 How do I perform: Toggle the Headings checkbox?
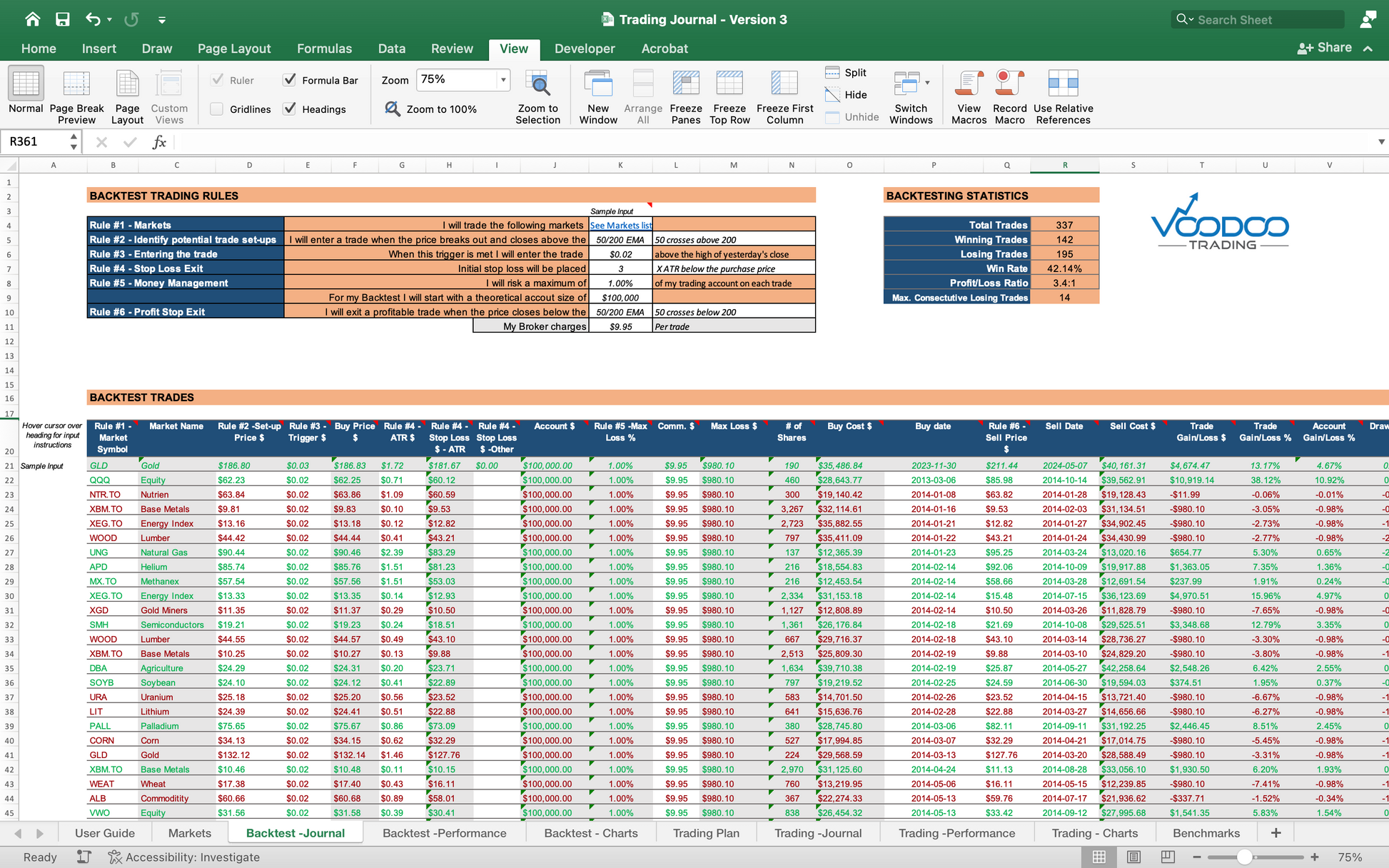(x=290, y=109)
